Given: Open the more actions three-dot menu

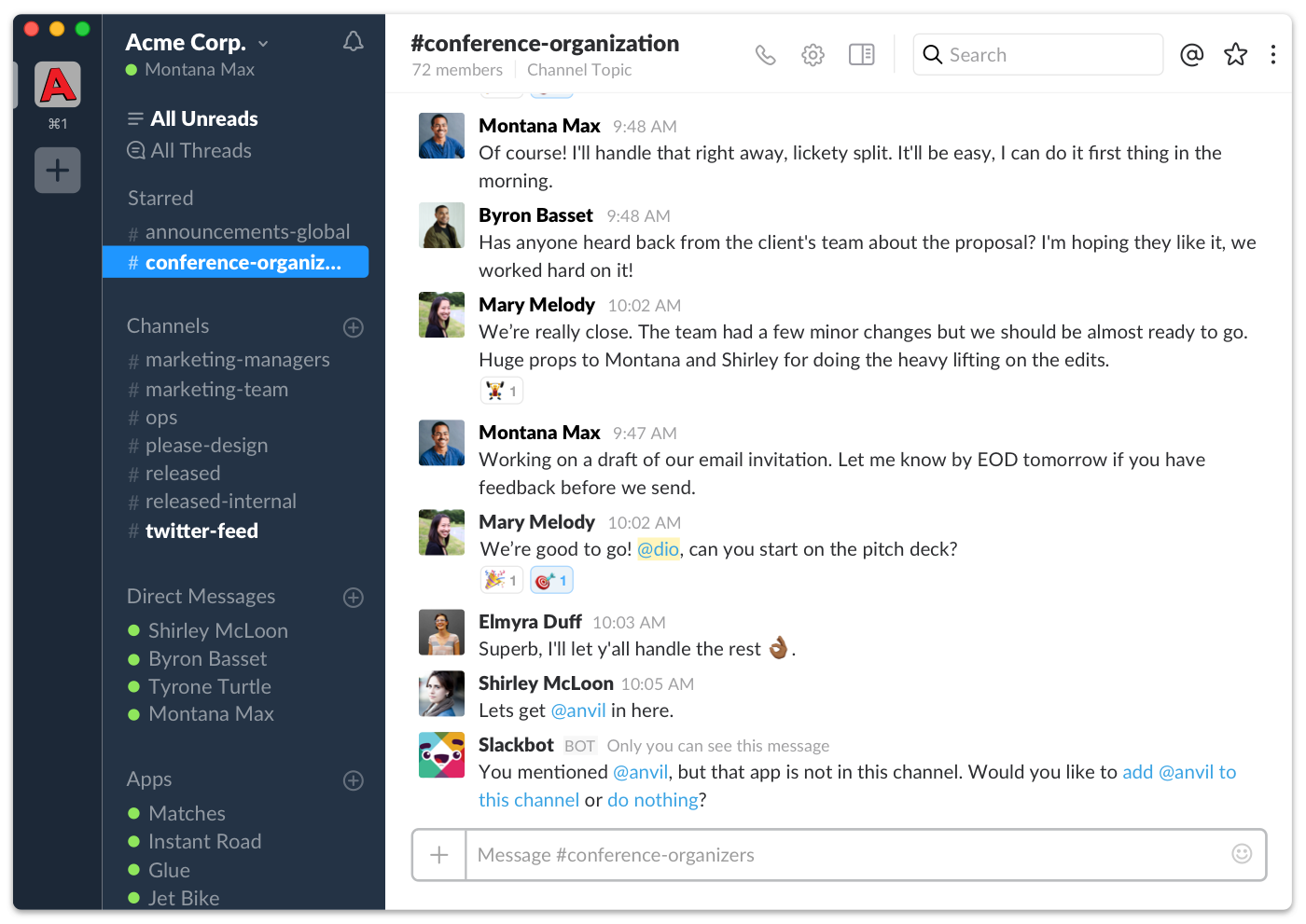Looking at the screenshot, I should tap(1273, 54).
